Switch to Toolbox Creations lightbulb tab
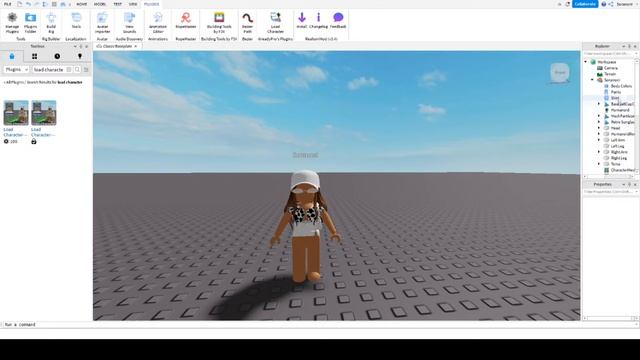 (x=80, y=56)
